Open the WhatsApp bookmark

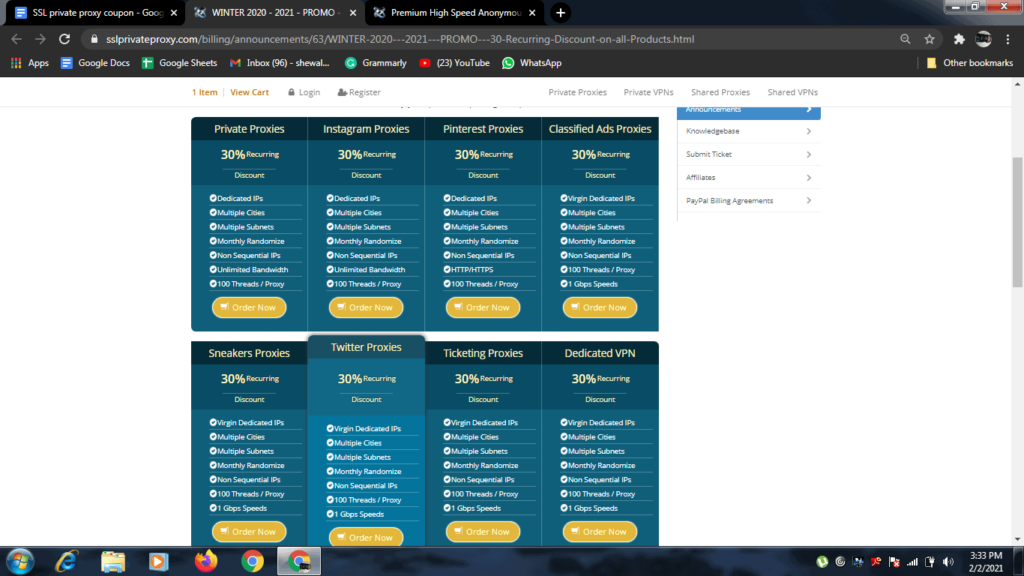(x=532, y=63)
